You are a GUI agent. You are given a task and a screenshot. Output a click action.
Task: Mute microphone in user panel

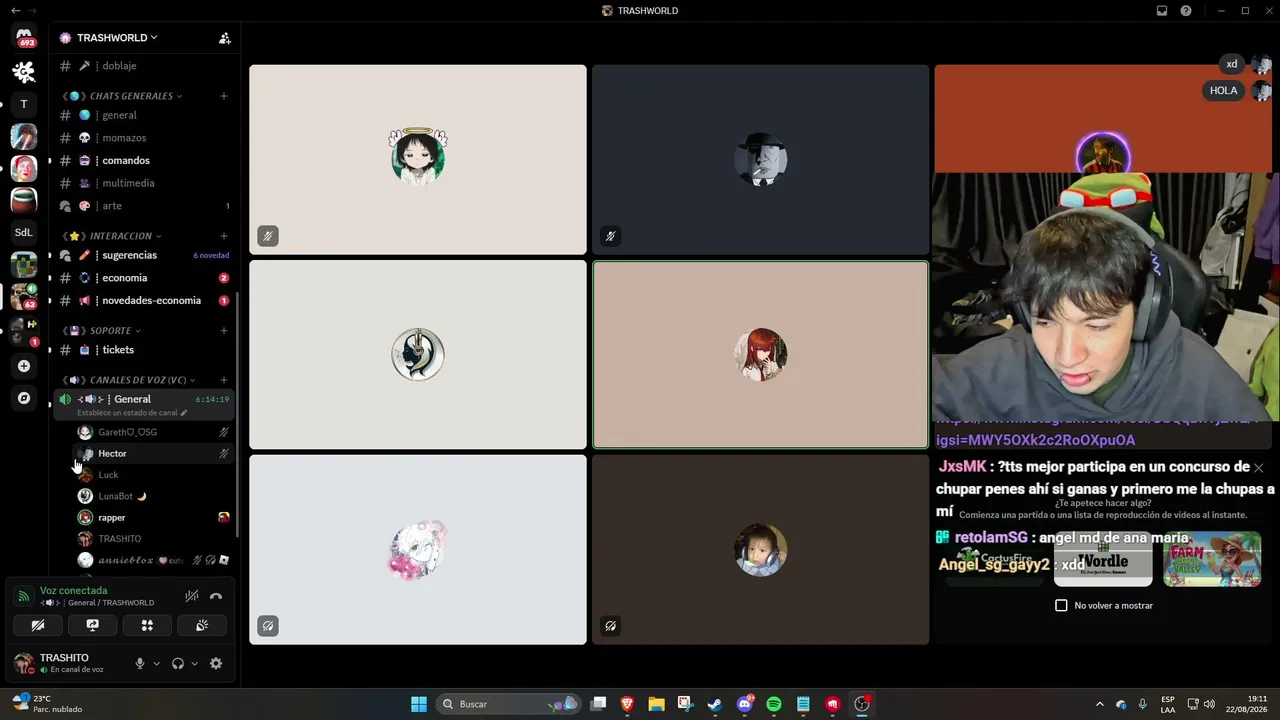(x=140, y=664)
